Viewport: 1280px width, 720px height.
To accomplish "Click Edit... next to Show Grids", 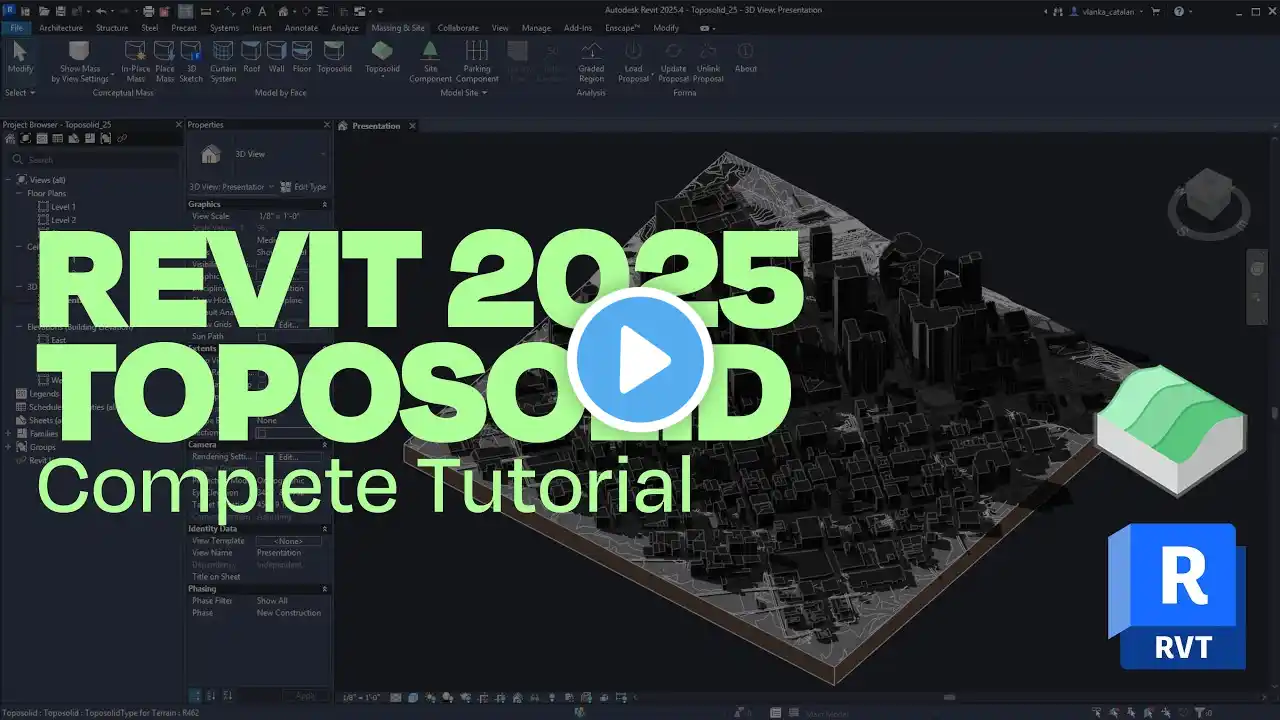I will 289,325.
